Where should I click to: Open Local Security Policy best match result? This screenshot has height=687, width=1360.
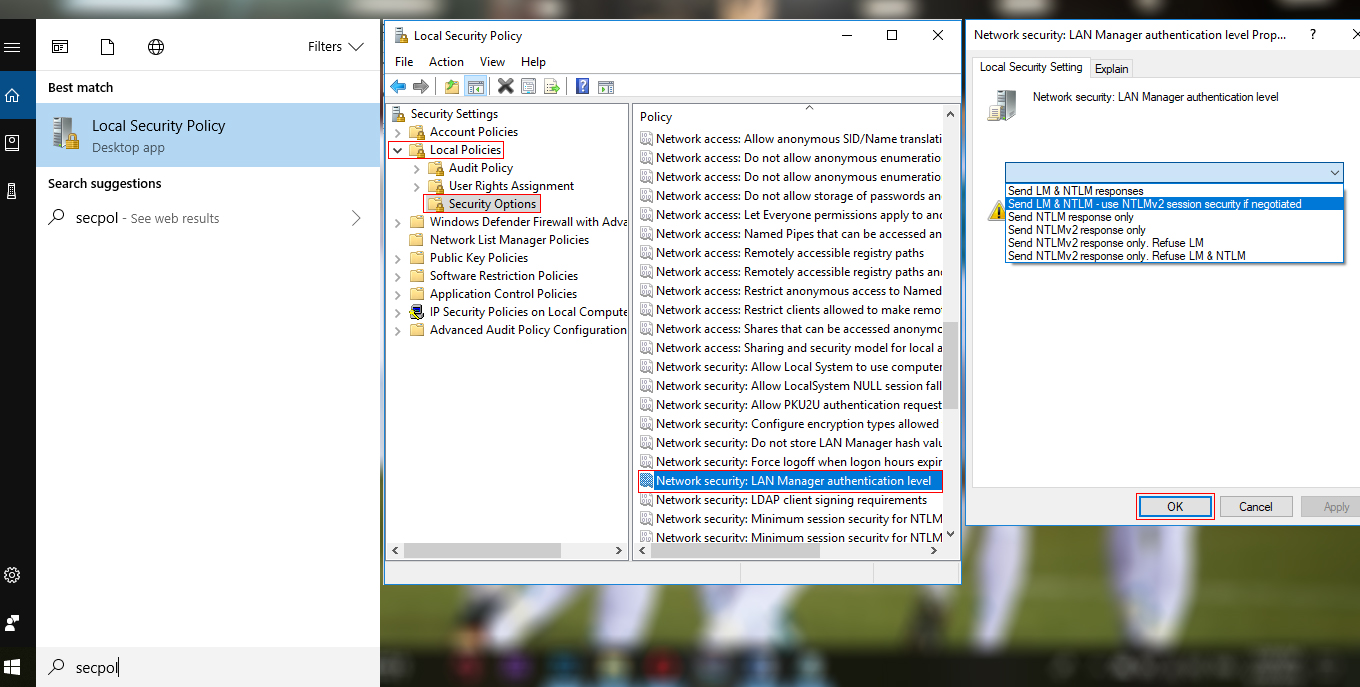click(x=208, y=135)
